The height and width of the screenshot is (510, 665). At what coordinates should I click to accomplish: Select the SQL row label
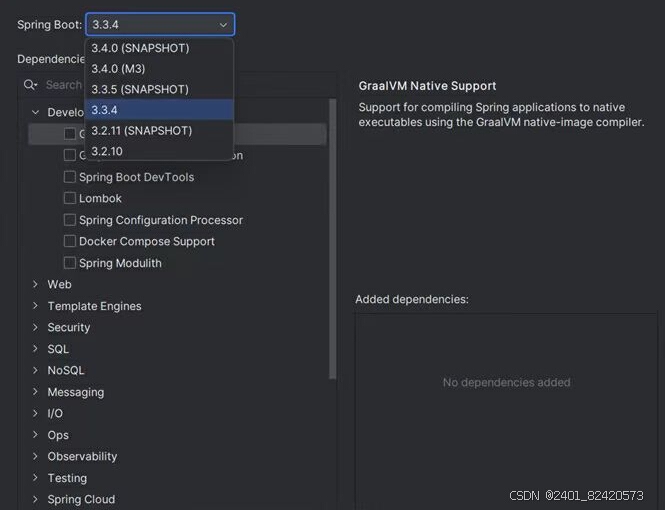pos(58,349)
